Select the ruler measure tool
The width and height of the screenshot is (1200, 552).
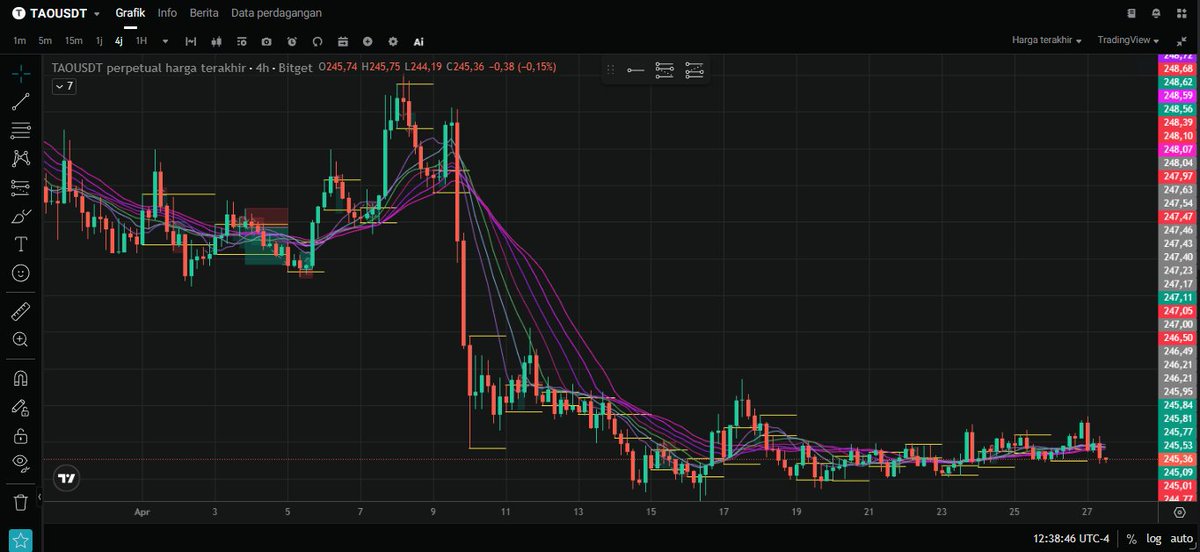click(20, 311)
